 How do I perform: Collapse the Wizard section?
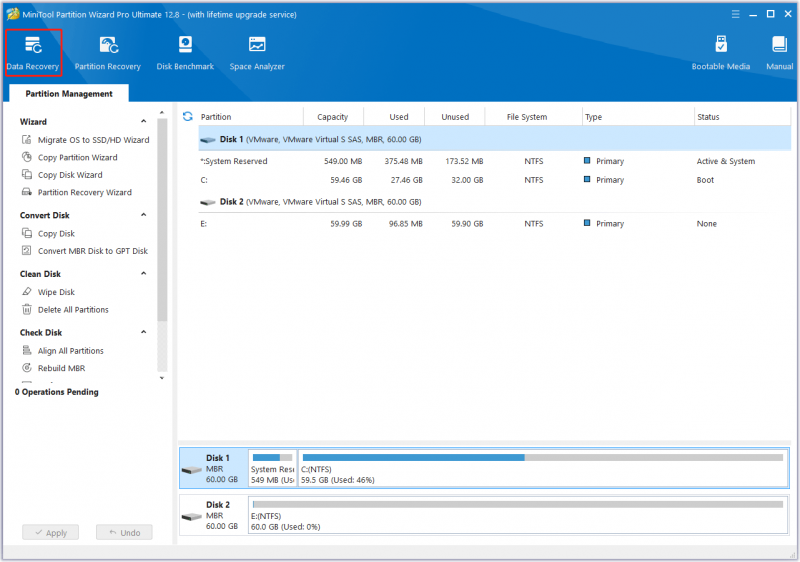click(x=143, y=121)
